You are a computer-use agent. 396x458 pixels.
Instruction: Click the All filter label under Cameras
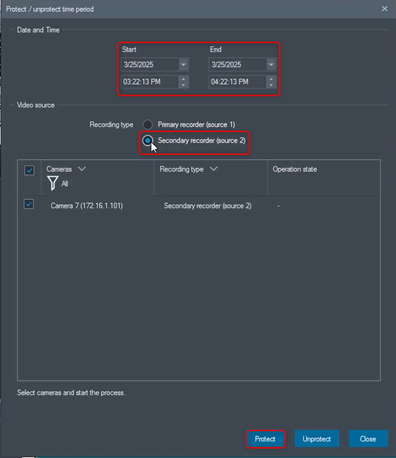pos(65,184)
